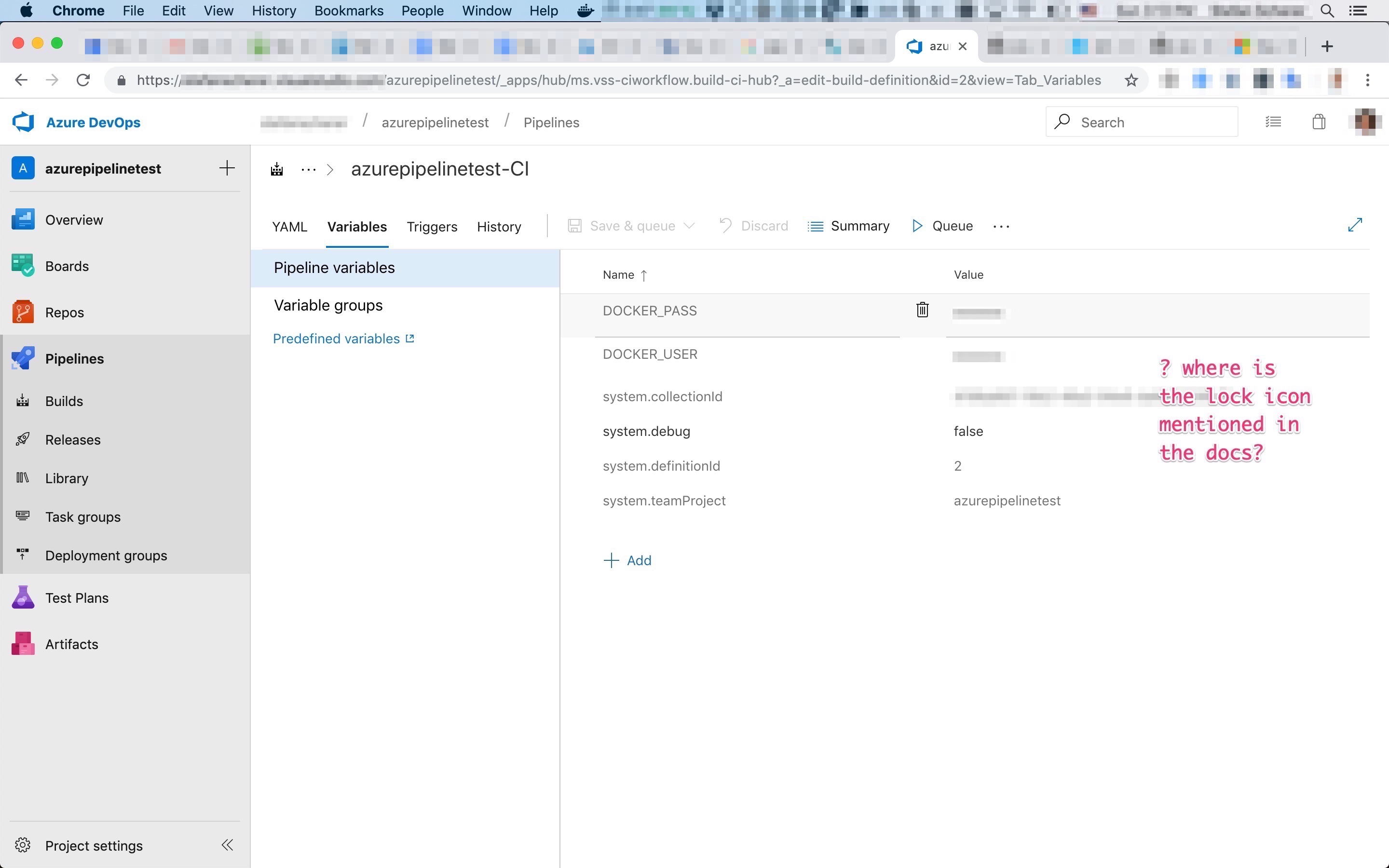Click the Azure DevOps logo icon
The height and width of the screenshot is (868, 1389).
point(24,122)
